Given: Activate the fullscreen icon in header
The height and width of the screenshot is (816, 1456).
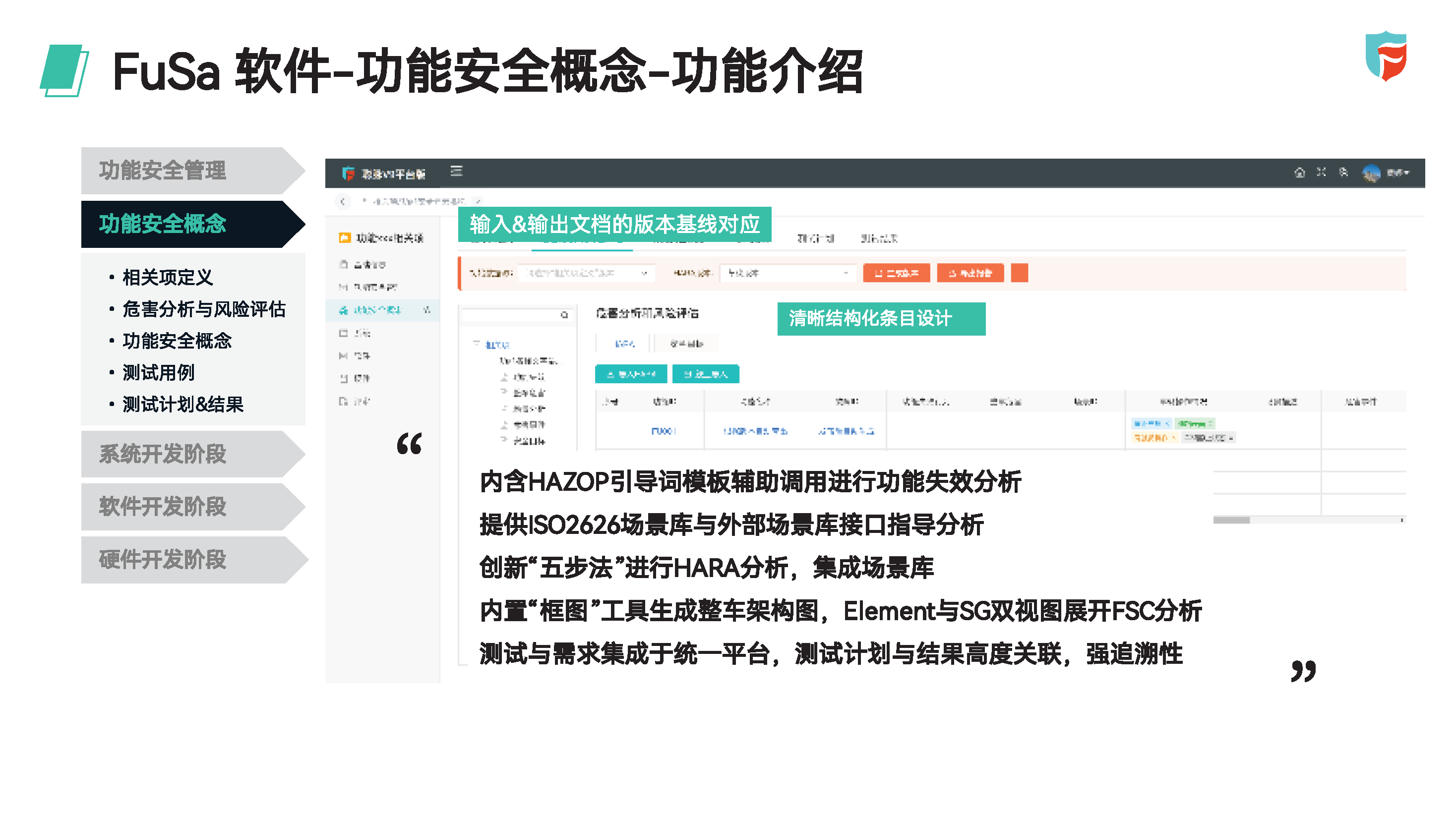Looking at the screenshot, I should point(1321,172).
